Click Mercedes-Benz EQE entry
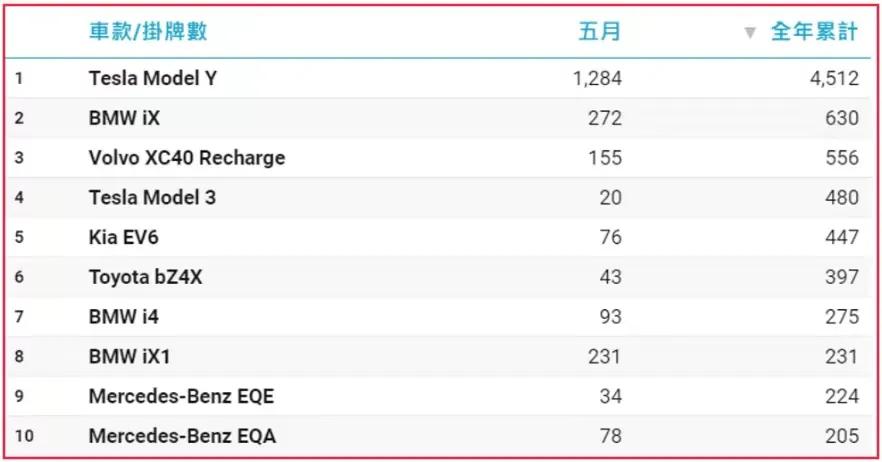 point(181,397)
